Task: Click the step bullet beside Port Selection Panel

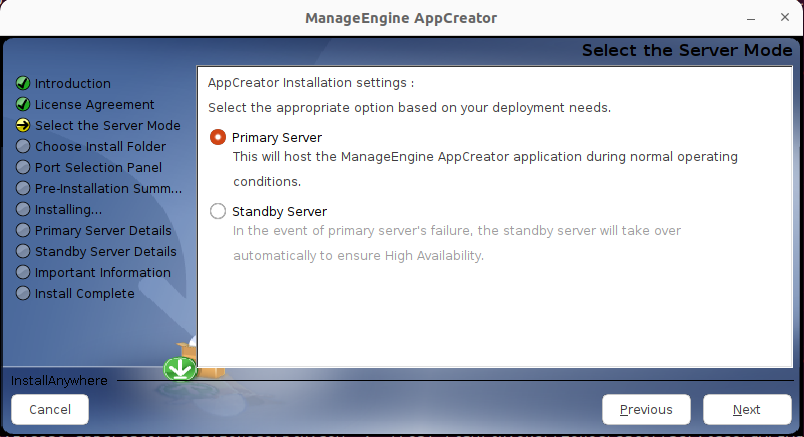Action: click(x=23, y=167)
